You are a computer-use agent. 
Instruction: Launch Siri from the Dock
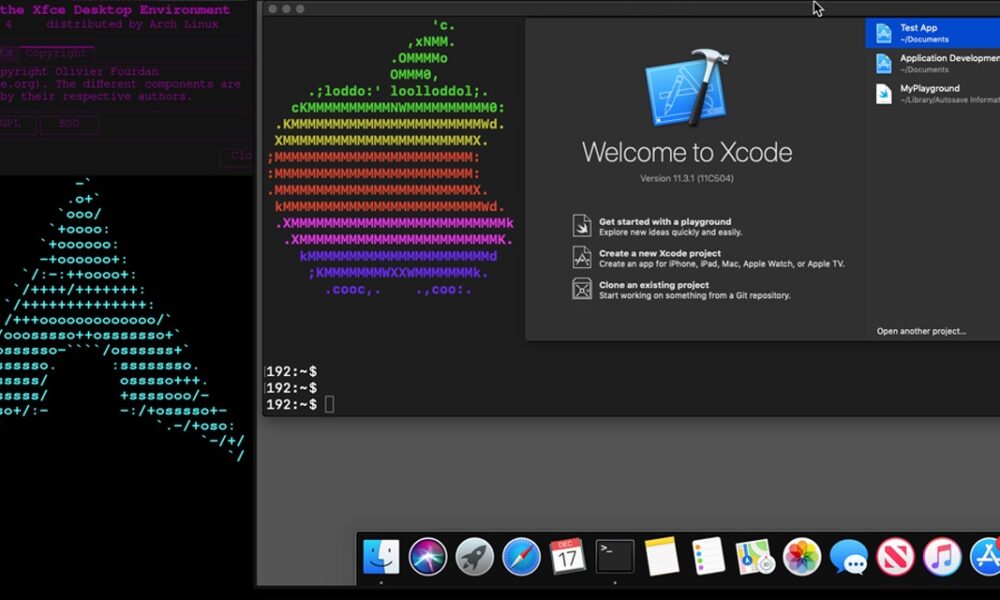click(x=427, y=557)
